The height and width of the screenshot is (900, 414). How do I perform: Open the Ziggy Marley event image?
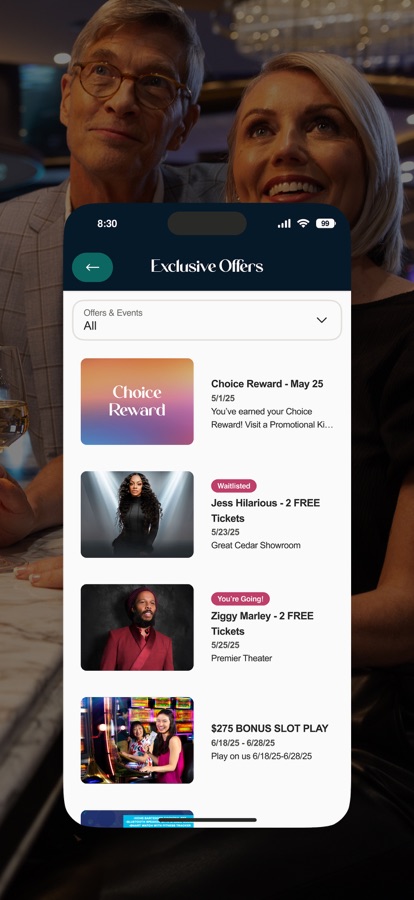137,627
